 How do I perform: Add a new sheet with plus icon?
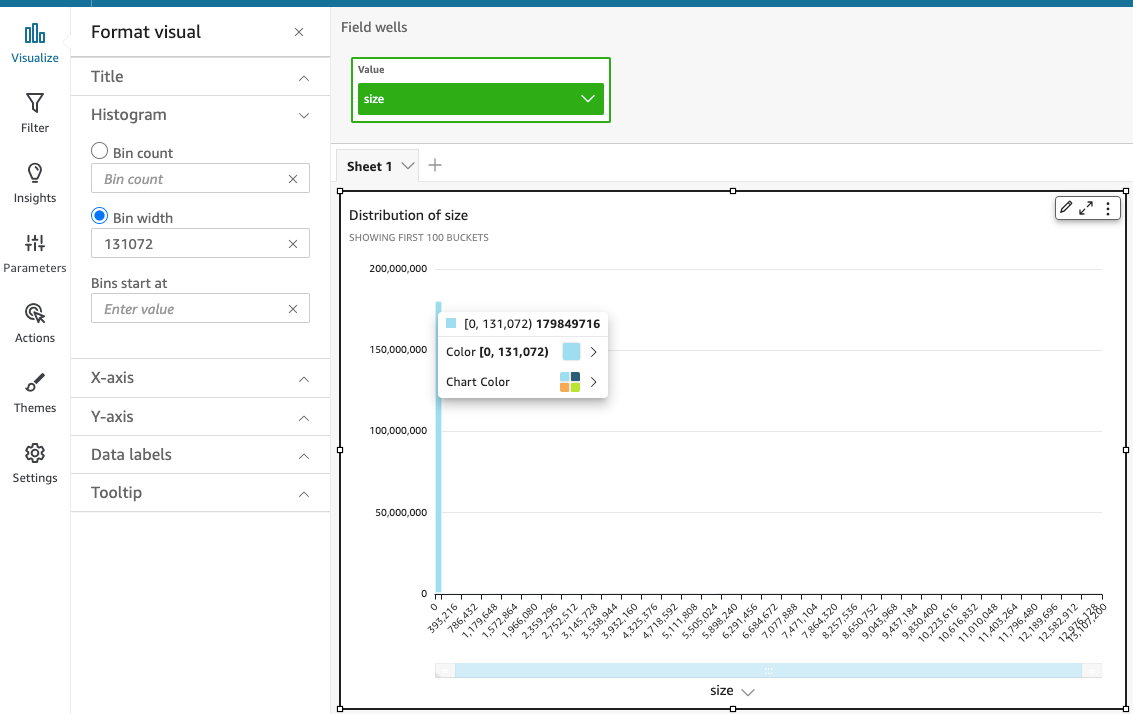click(435, 165)
